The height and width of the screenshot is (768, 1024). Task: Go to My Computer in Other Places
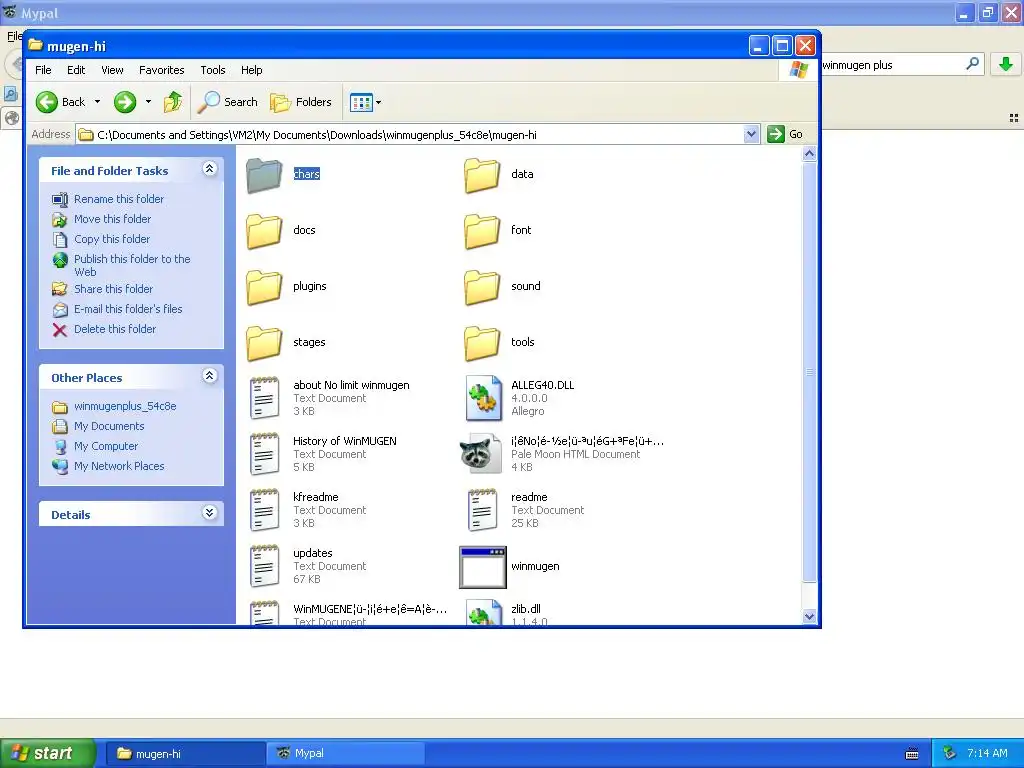point(106,446)
